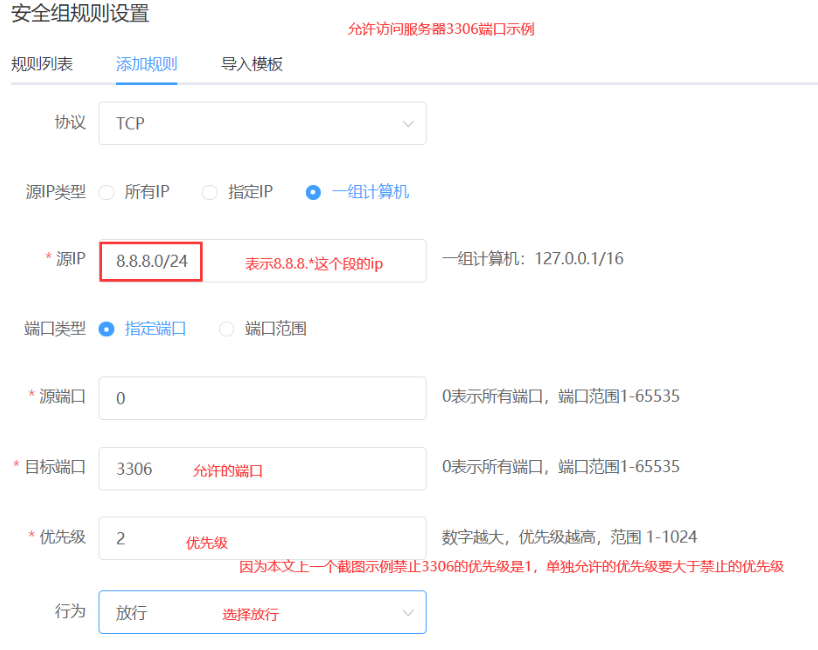Switch to the 规则列表 tab

tap(42, 64)
